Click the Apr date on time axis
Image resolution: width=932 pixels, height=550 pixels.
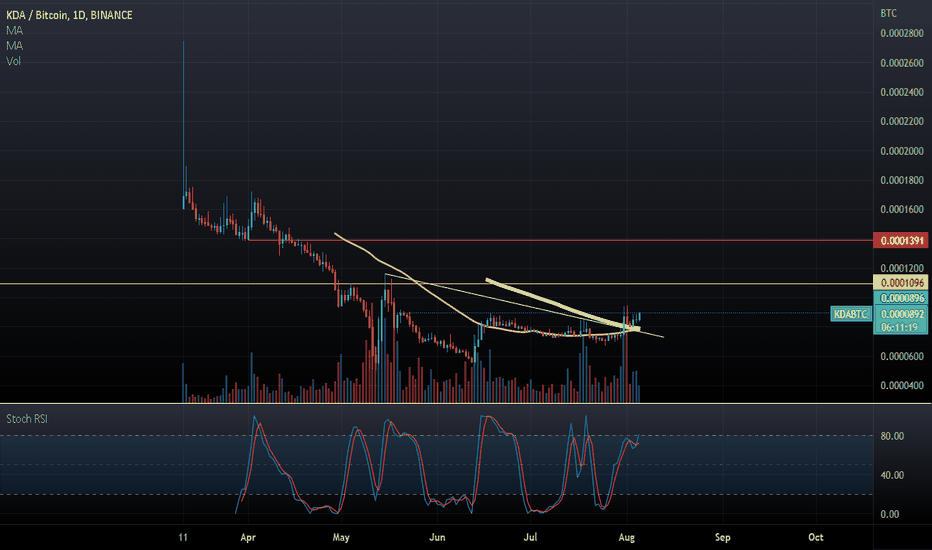point(248,538)
